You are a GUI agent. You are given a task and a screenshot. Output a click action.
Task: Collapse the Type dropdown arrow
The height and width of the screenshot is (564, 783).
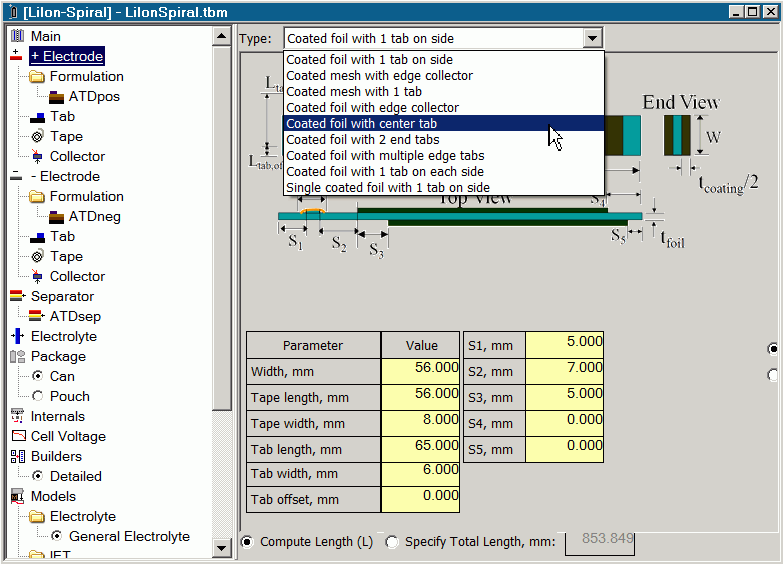tap(593, 38)
